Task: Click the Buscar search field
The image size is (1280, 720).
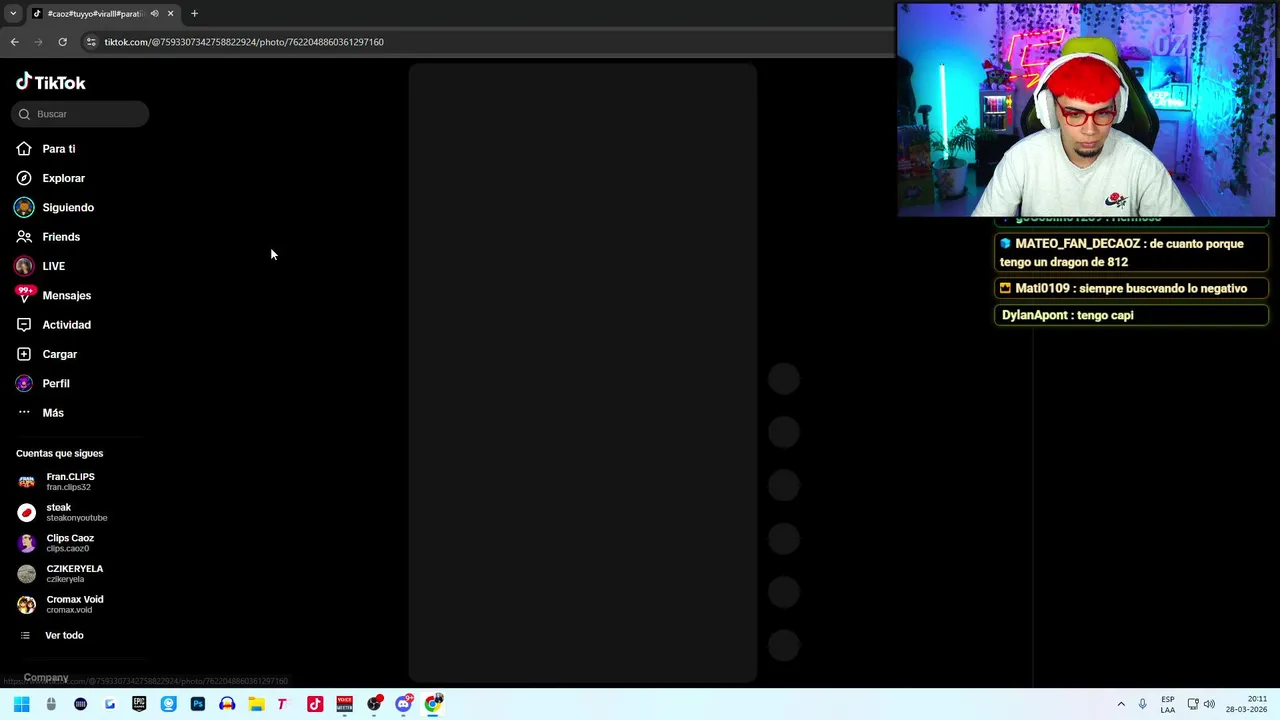Action: (x=80, y=114)
